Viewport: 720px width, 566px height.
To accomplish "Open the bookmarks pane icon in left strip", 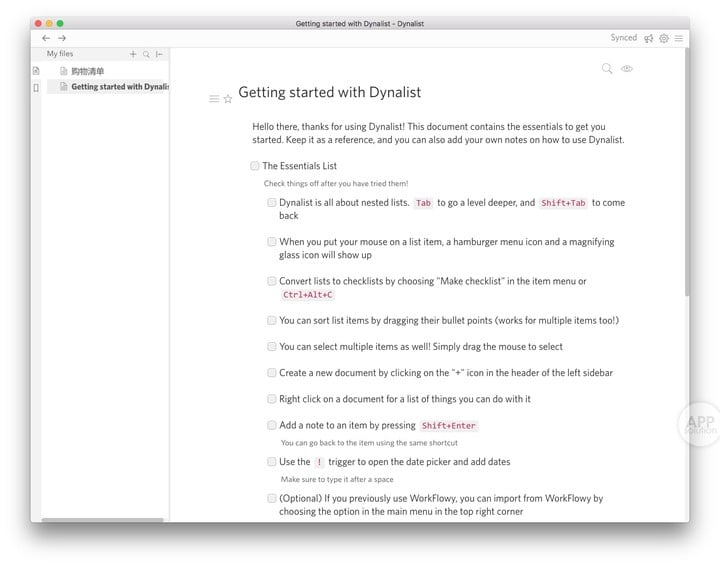I will point(36,87).
